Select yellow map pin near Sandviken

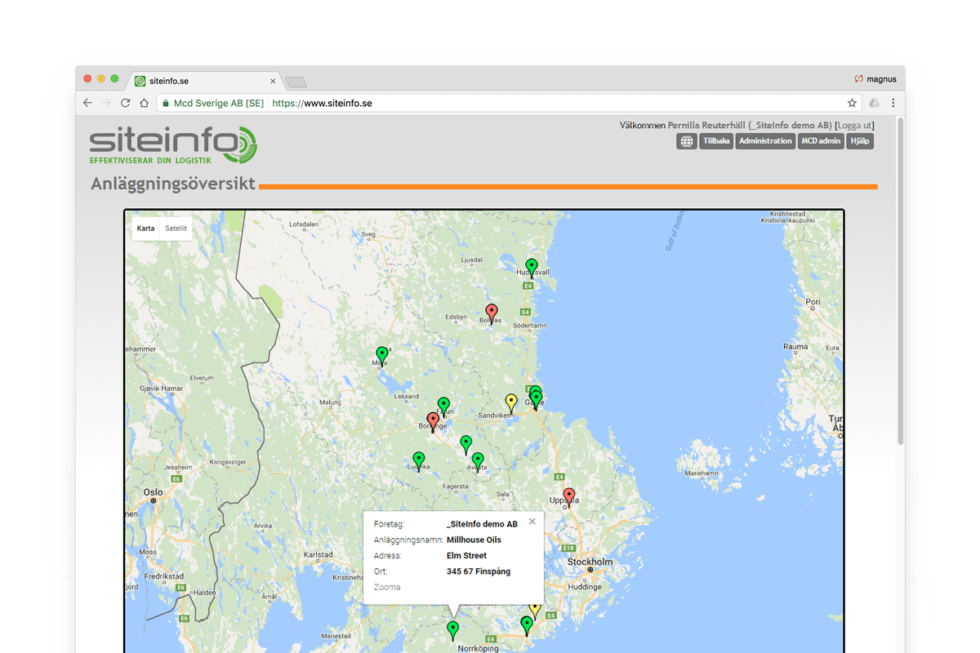click(511, 402)
